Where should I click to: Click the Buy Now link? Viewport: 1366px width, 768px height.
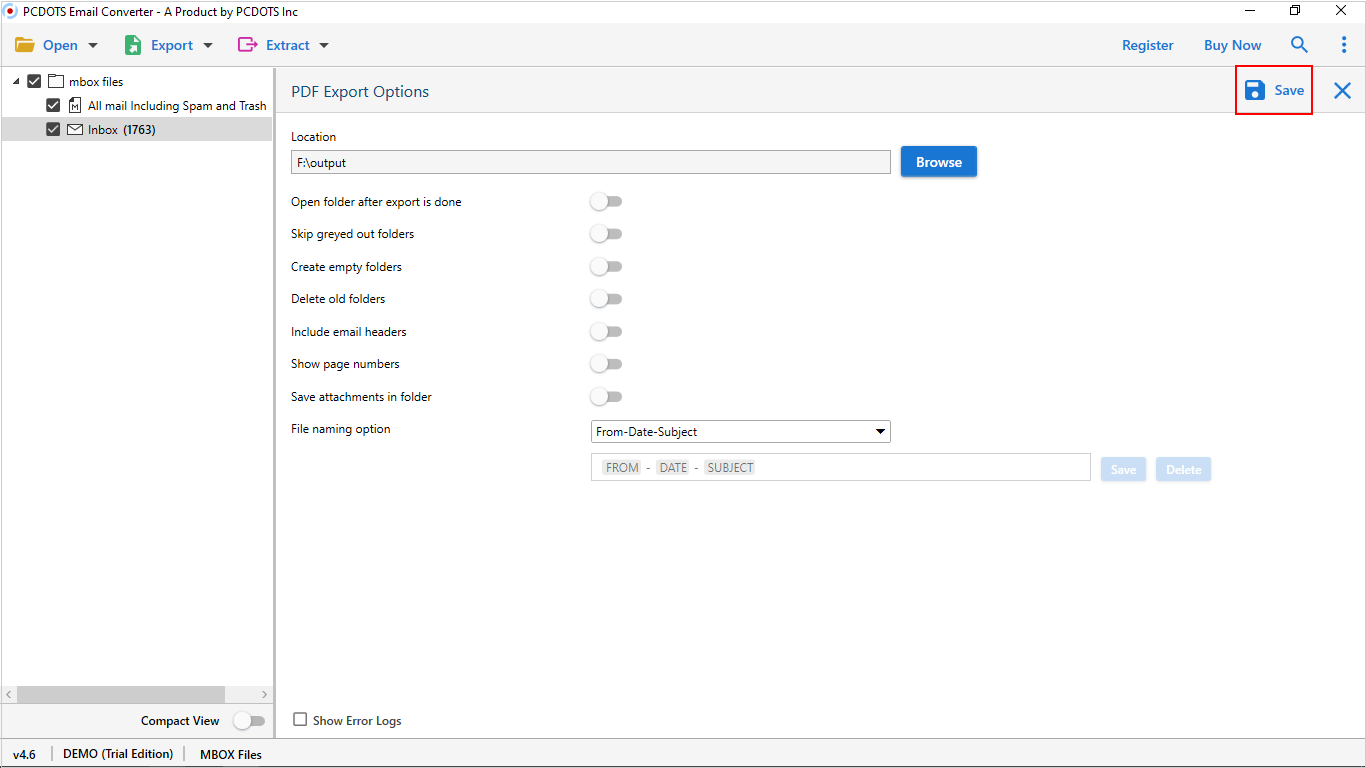point(1232,45)
